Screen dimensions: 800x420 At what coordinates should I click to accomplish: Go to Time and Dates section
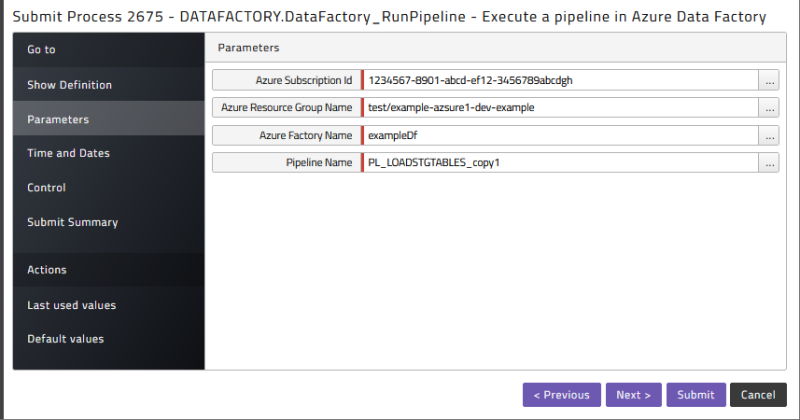(x=109, y=153)
